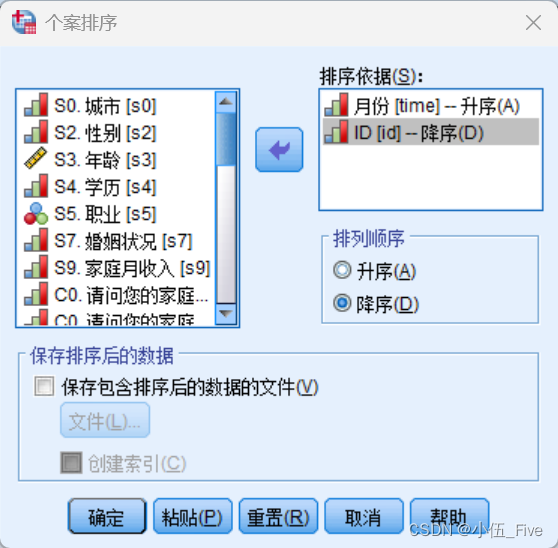Click the icon beside 月份 [time] in sort list
Image resolution: width=558 pixels, height=548 pixels.
pos(337,105)
